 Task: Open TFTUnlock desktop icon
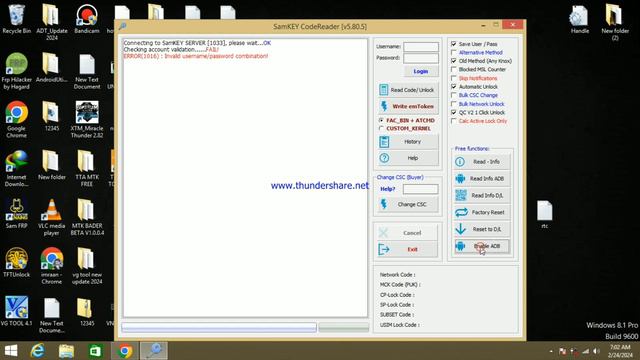click(16, 262)
